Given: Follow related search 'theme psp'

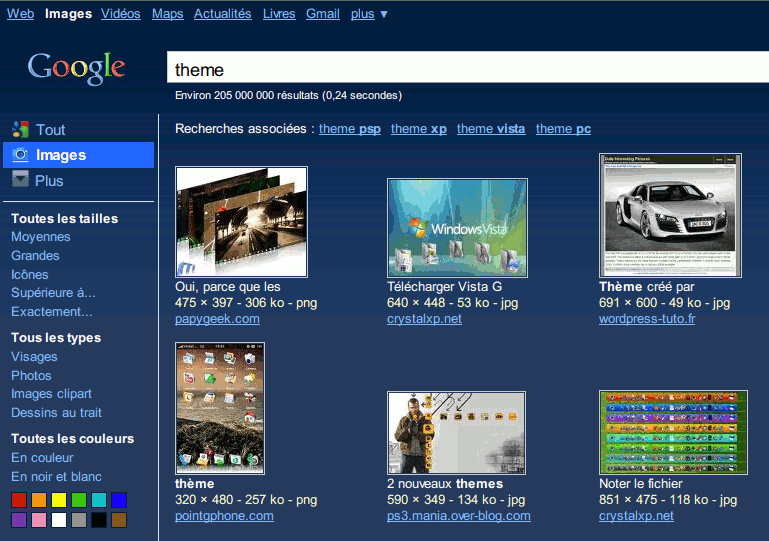Looking at the screenshot, I should point(350,129).
